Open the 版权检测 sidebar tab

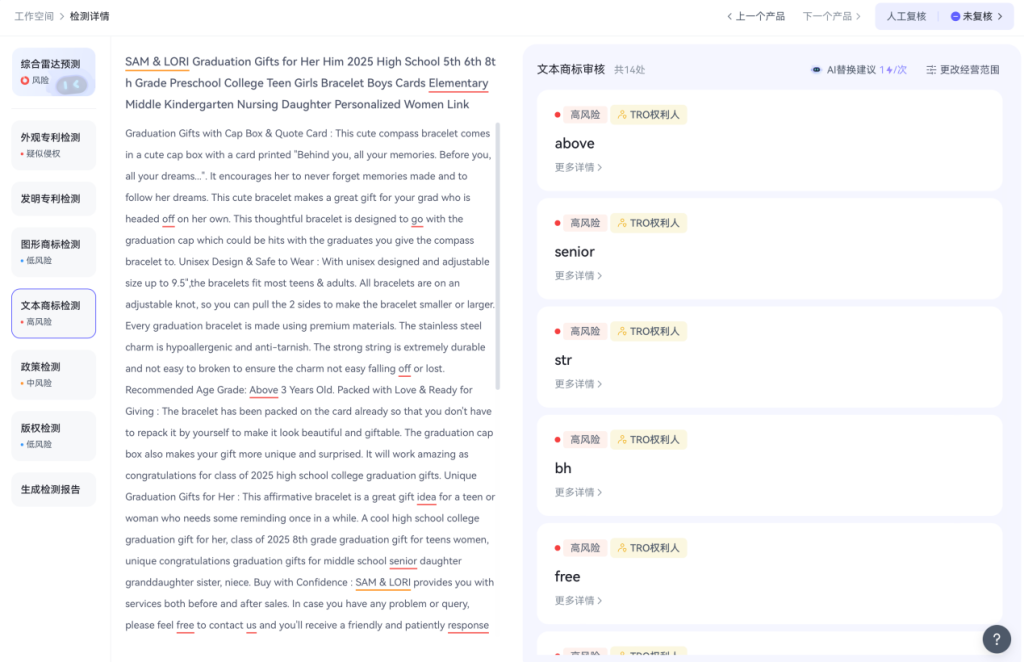(x=54, y=436)
